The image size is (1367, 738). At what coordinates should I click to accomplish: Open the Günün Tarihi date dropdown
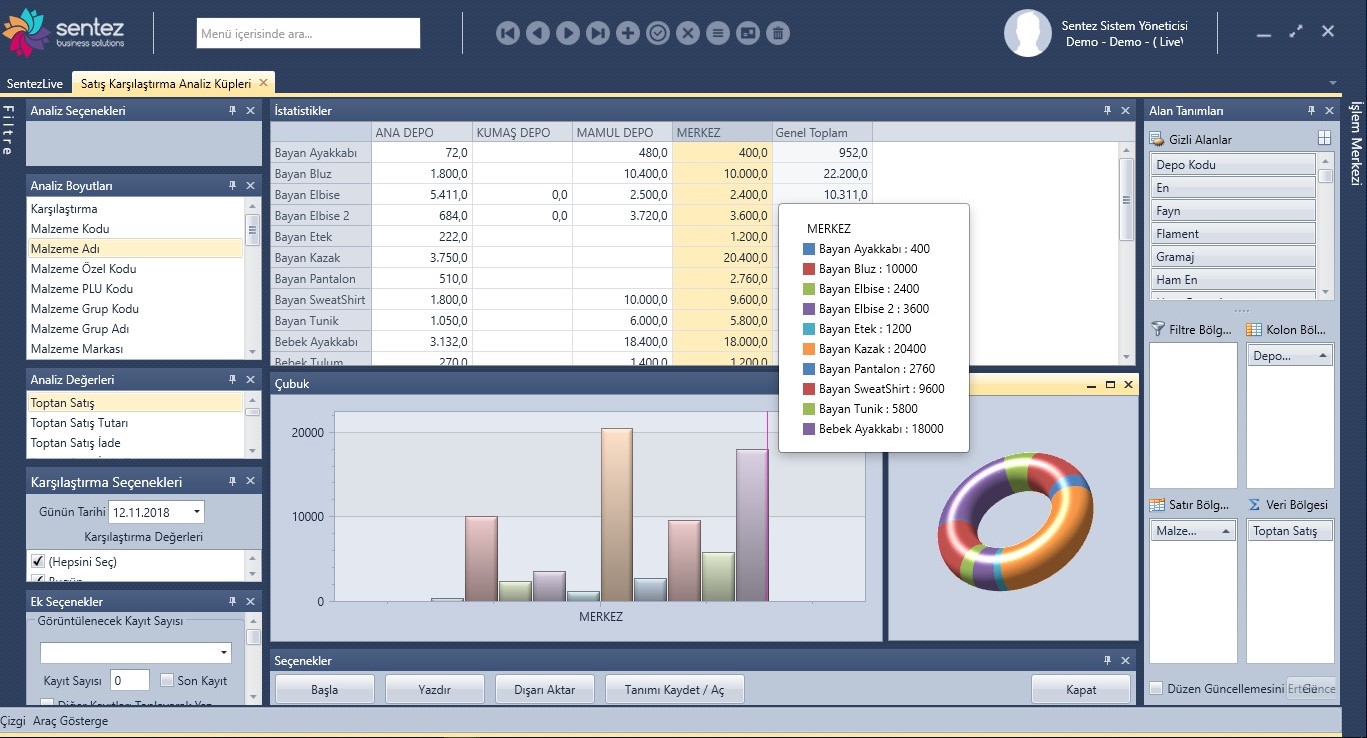196,512
